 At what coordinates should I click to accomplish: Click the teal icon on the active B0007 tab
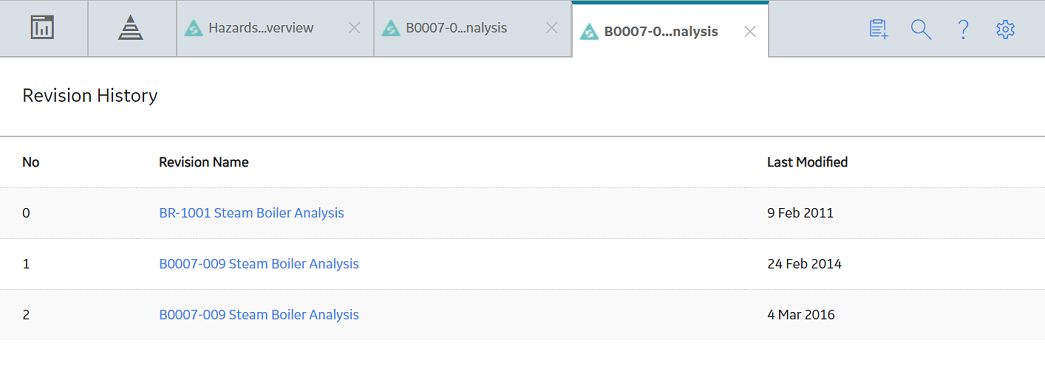589,31
